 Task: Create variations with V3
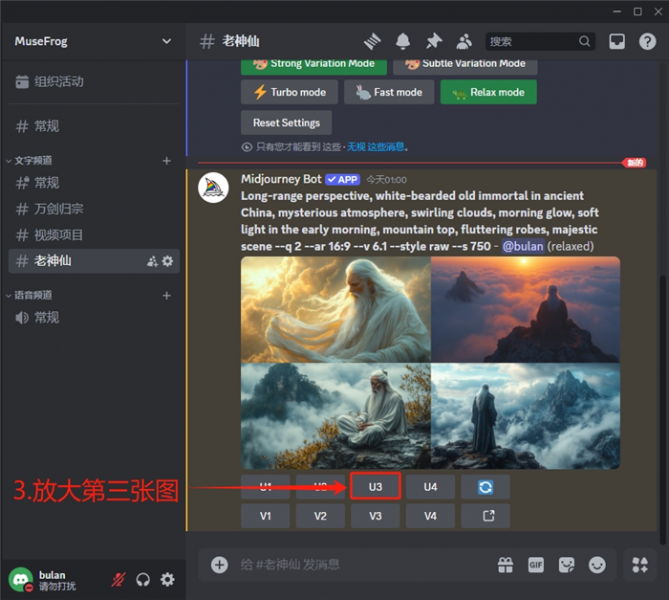click(375, 516)
